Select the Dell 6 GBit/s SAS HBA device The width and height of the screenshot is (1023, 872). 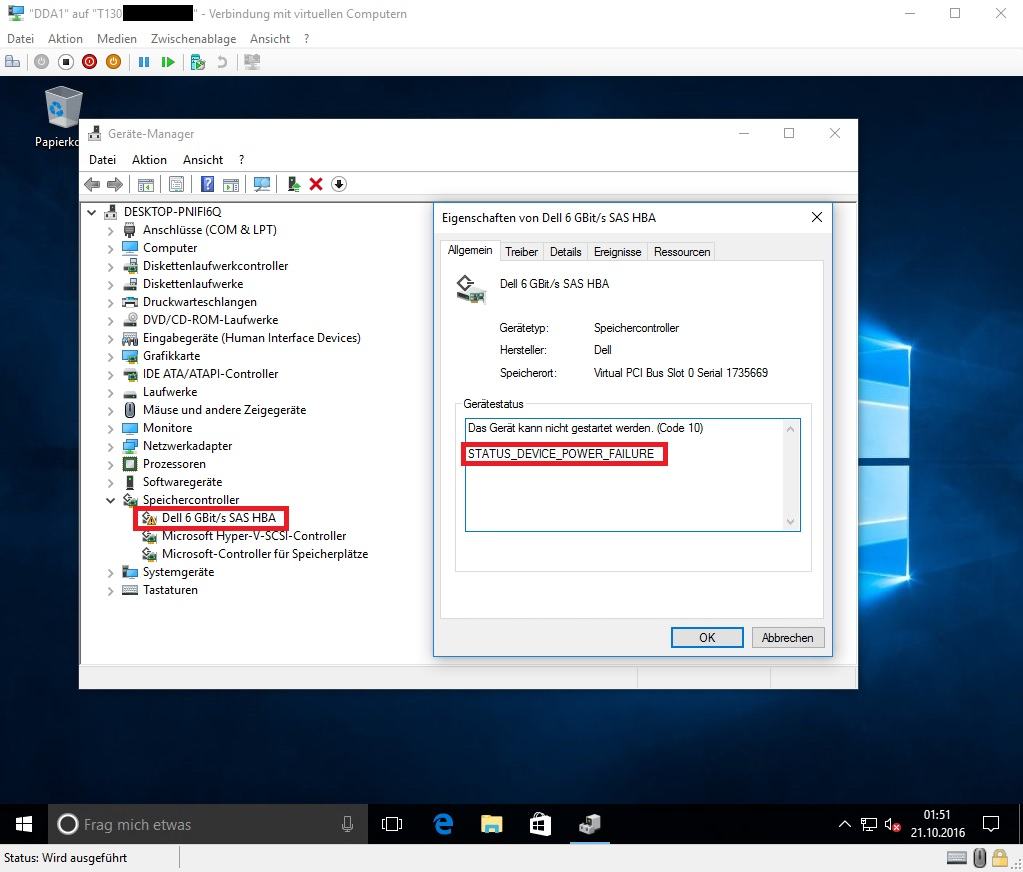(x=219, y=518)
